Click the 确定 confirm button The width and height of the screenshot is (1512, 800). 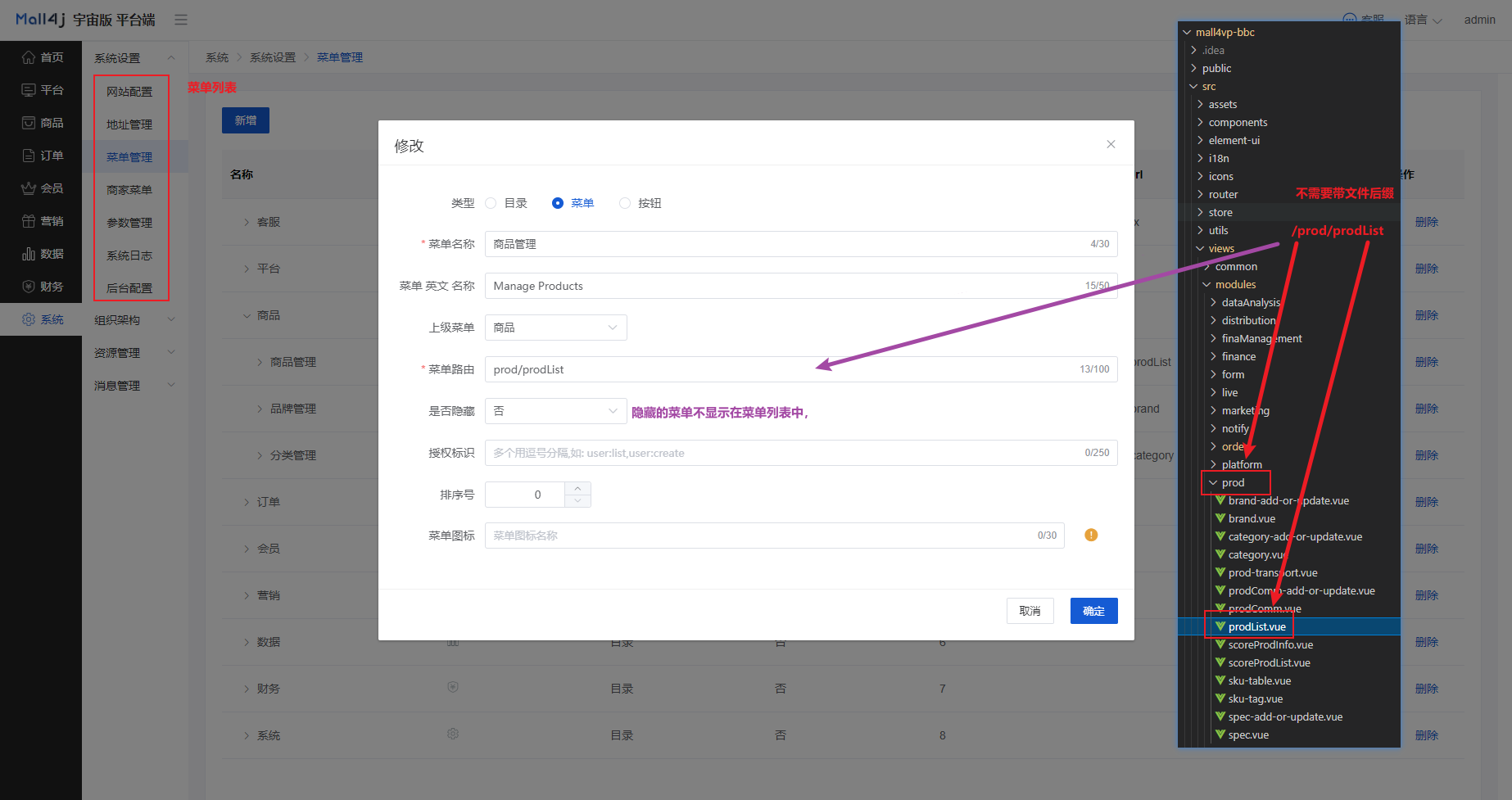[x=1093, y=611]
